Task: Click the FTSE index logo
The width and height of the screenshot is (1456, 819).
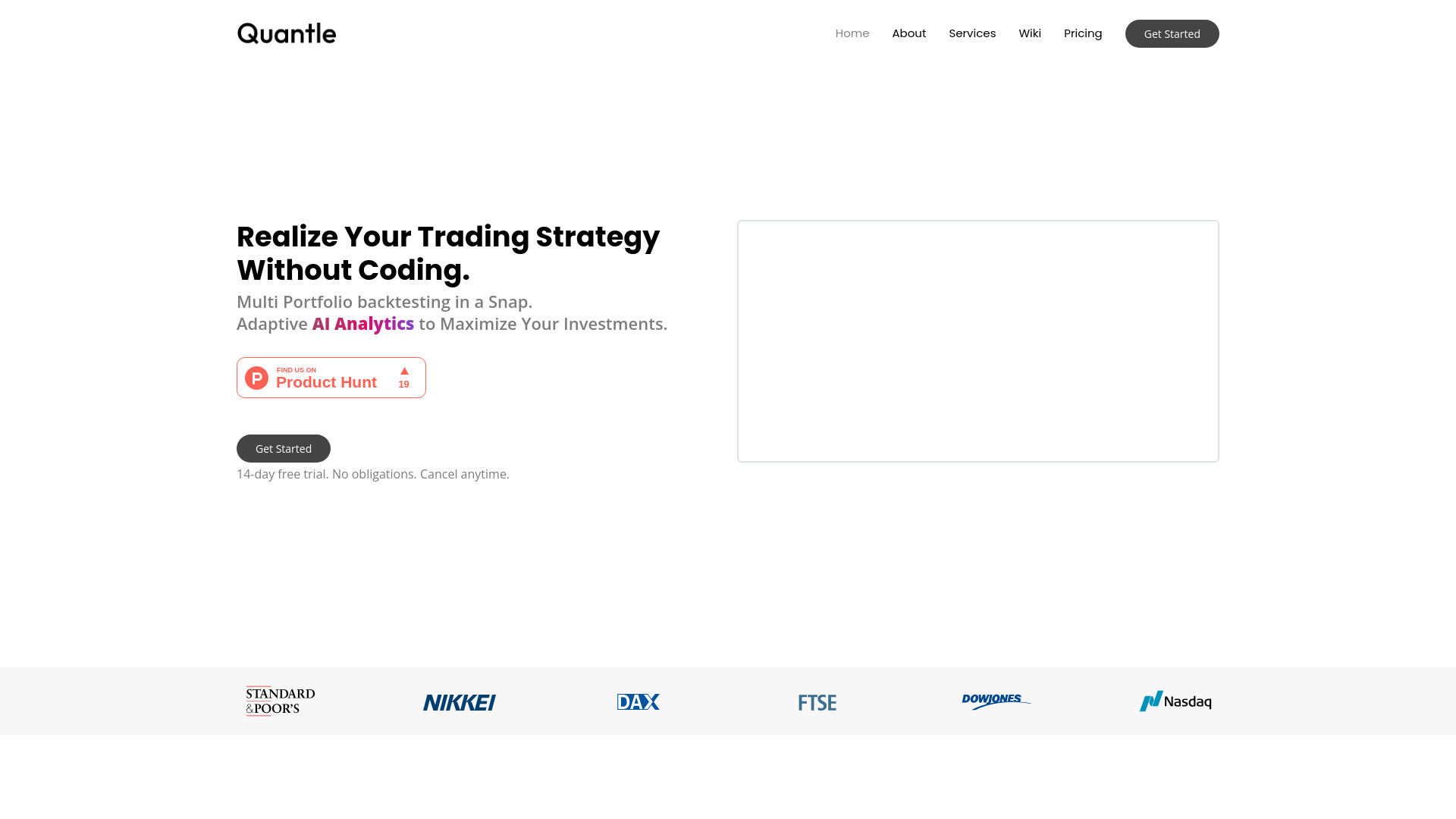Action: (817, 701)
